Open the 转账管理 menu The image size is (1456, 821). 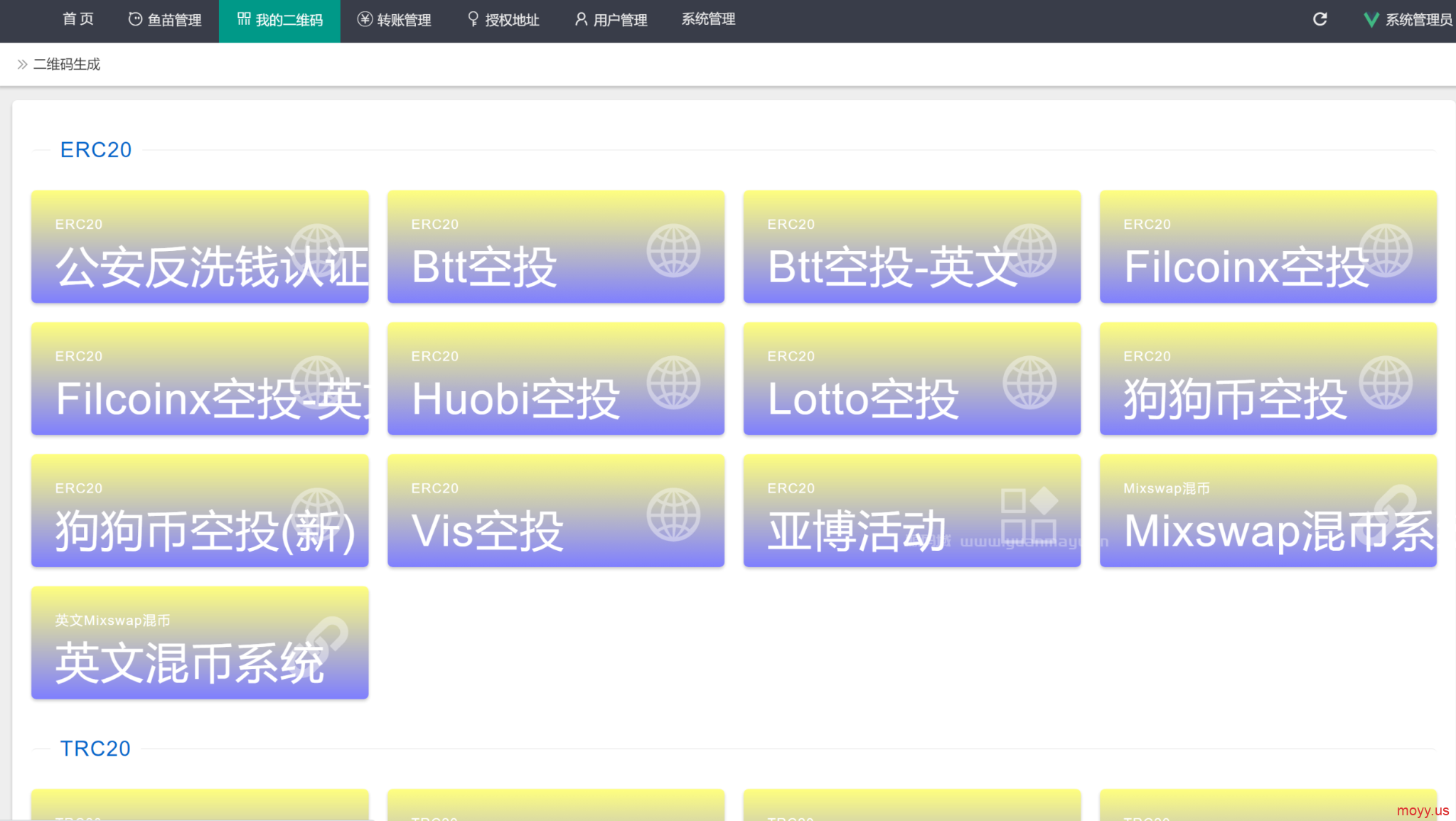pyautogui.click(x=394, y=20)
